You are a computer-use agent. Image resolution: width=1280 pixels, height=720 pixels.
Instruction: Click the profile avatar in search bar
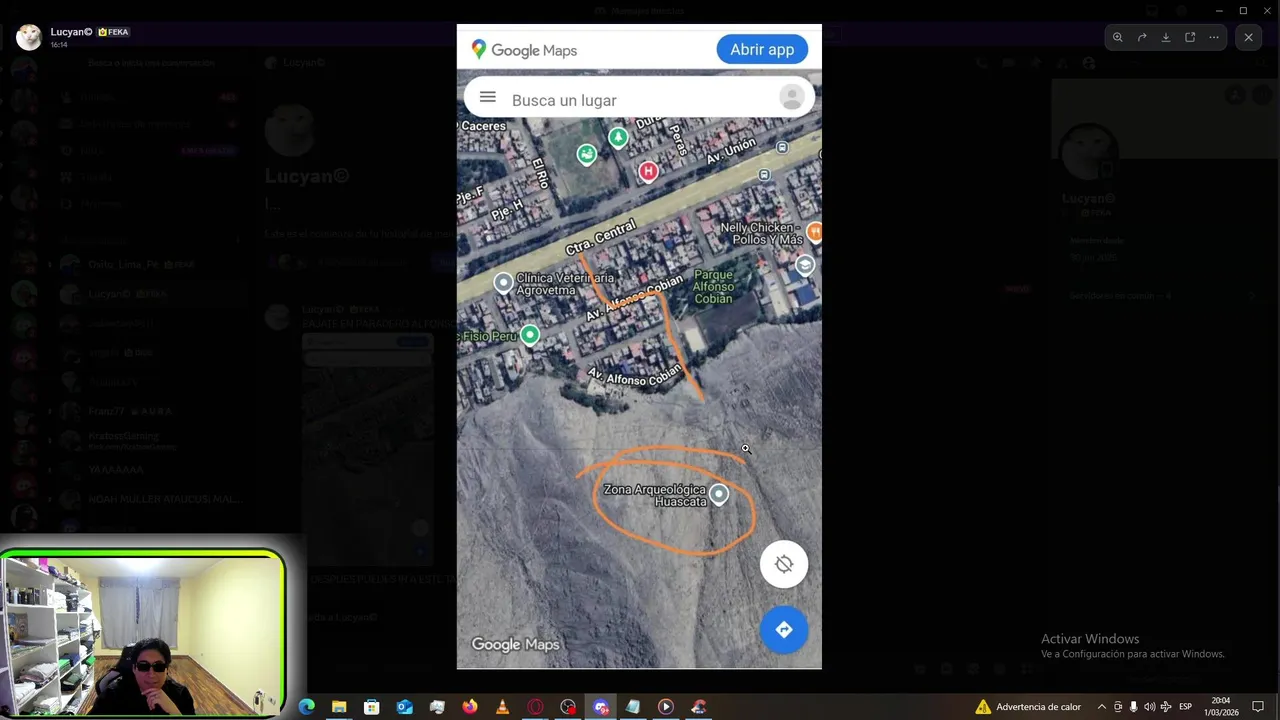[x=791, y=97]
